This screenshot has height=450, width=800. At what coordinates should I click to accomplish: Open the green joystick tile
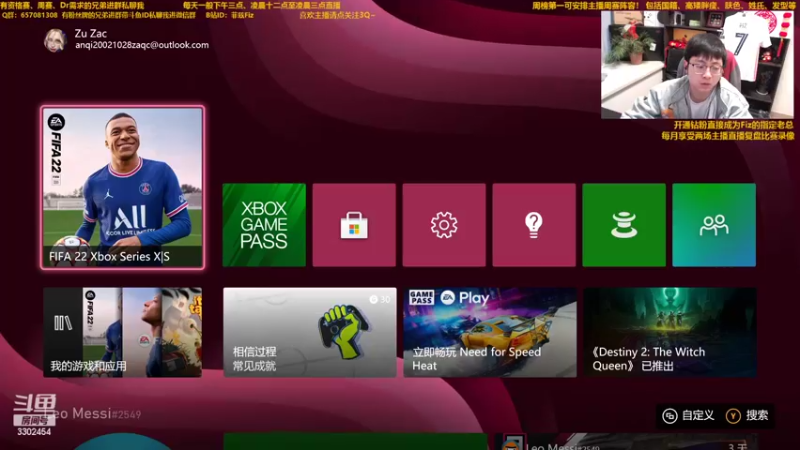tap(624, 225)
